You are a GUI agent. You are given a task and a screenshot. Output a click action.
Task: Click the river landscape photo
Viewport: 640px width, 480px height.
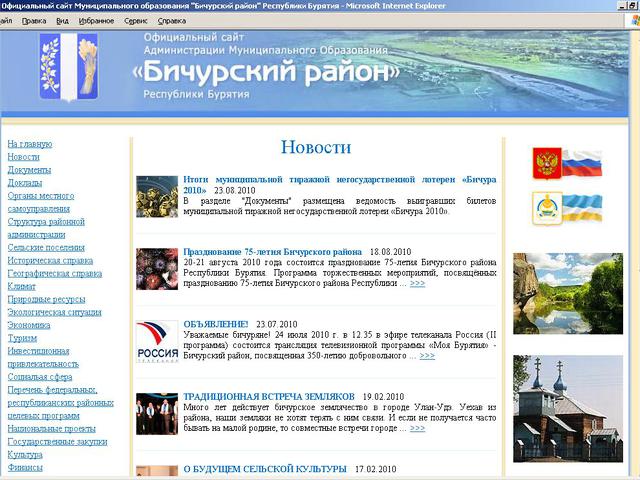(568, 293)
